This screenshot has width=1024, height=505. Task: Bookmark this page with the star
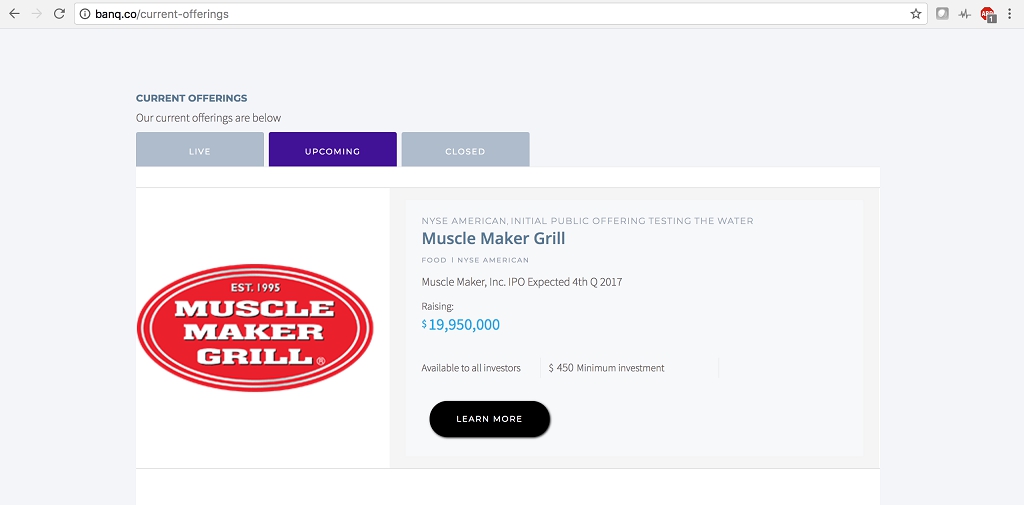915,14
